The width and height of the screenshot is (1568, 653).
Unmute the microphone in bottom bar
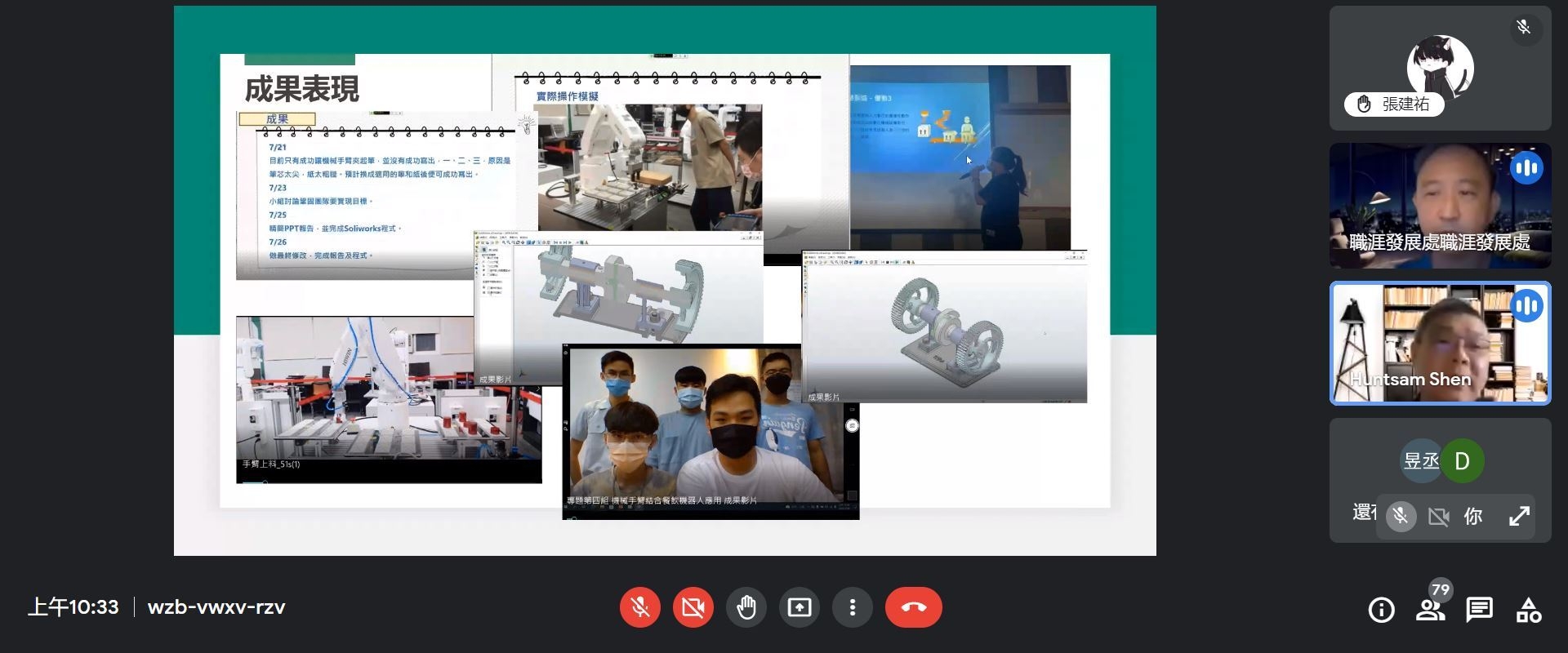pyautogui.click(x=639, y=607)
